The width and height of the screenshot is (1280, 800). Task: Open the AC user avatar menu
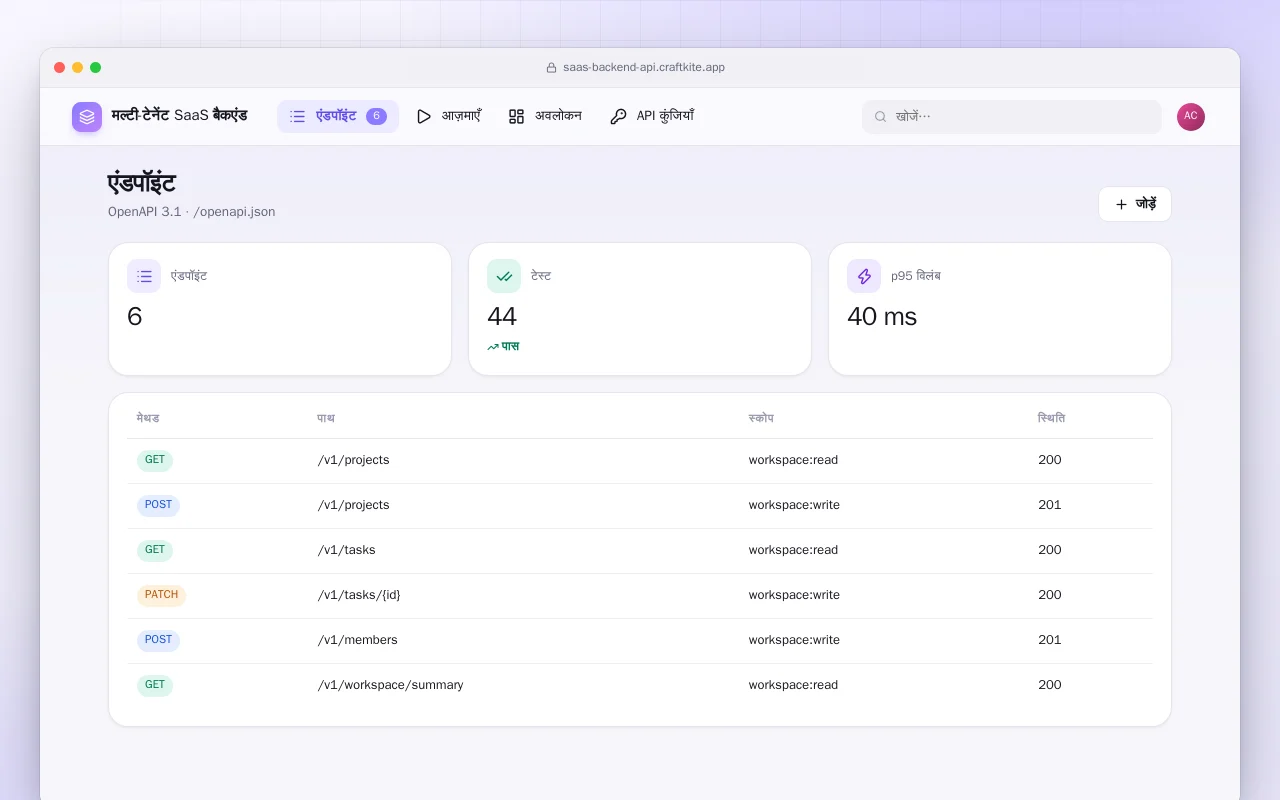(x=1191, y=117)
